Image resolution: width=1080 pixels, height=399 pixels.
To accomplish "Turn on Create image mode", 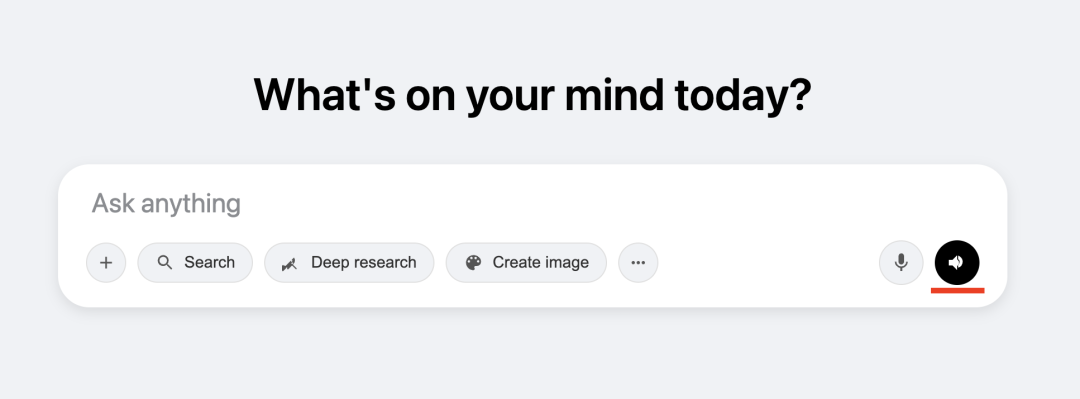I will click(x=526, y=263).
